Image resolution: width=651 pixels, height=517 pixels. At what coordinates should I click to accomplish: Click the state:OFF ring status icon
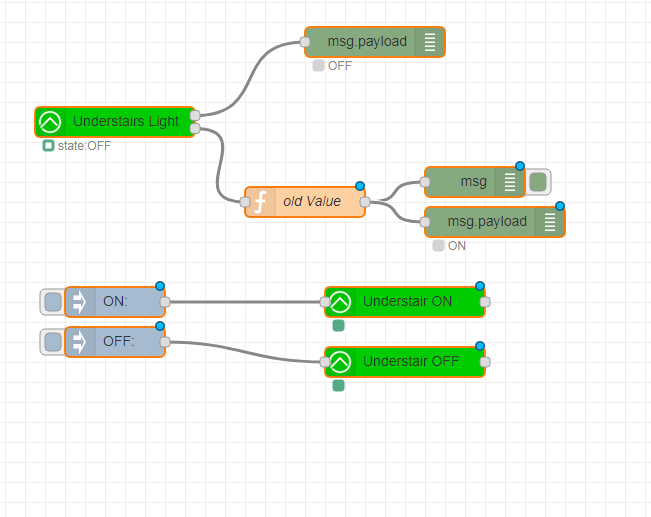tap(49, 146)
